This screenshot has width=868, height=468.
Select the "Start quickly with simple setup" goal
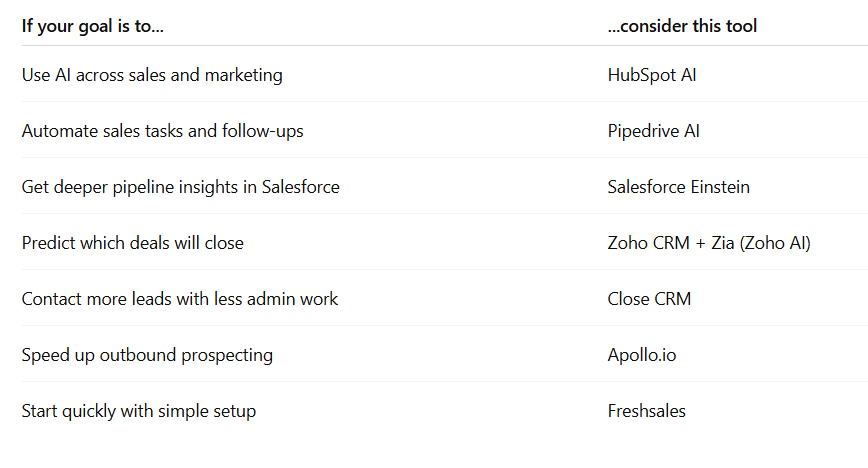138,411
